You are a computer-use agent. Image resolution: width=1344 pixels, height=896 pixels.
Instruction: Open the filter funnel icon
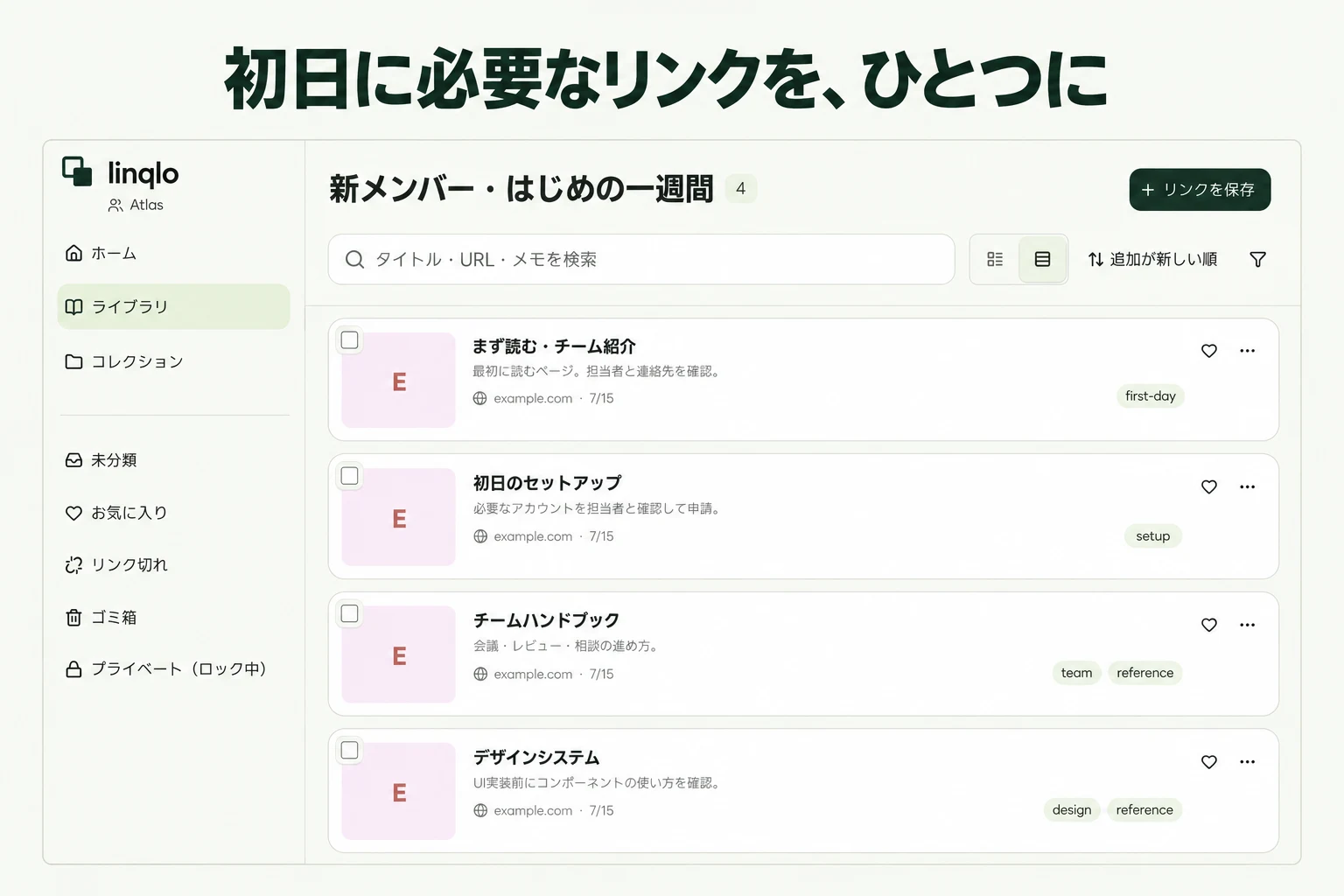click(x=1257, y=259)
